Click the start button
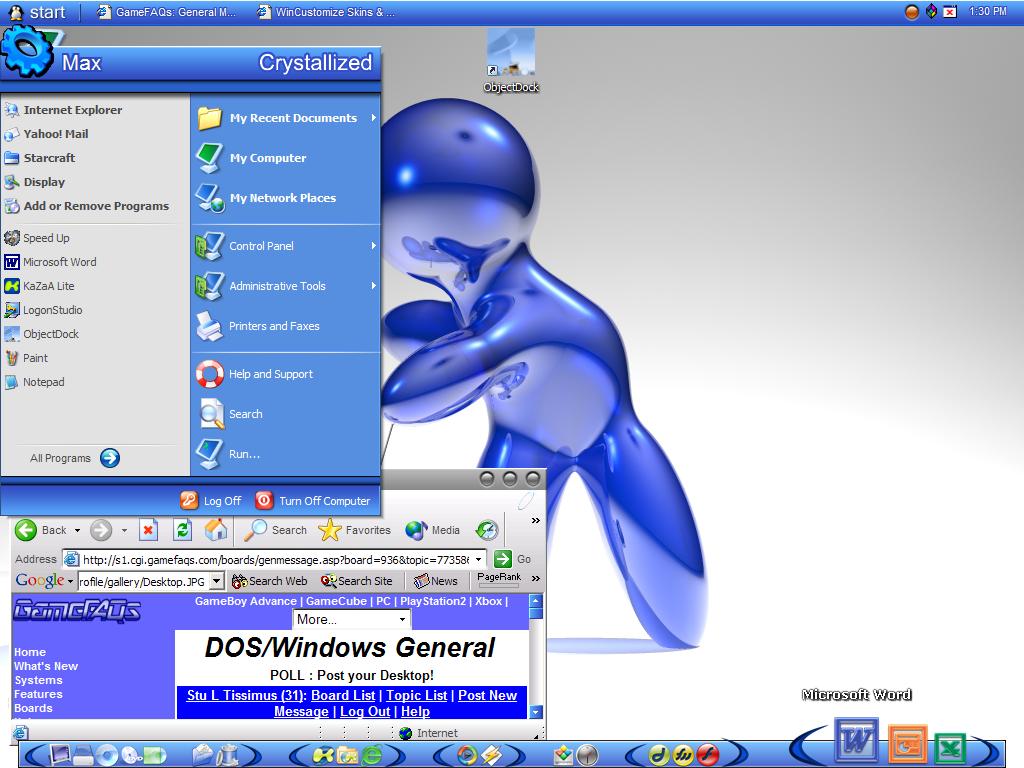1024x768 pixels. (37, 12)
